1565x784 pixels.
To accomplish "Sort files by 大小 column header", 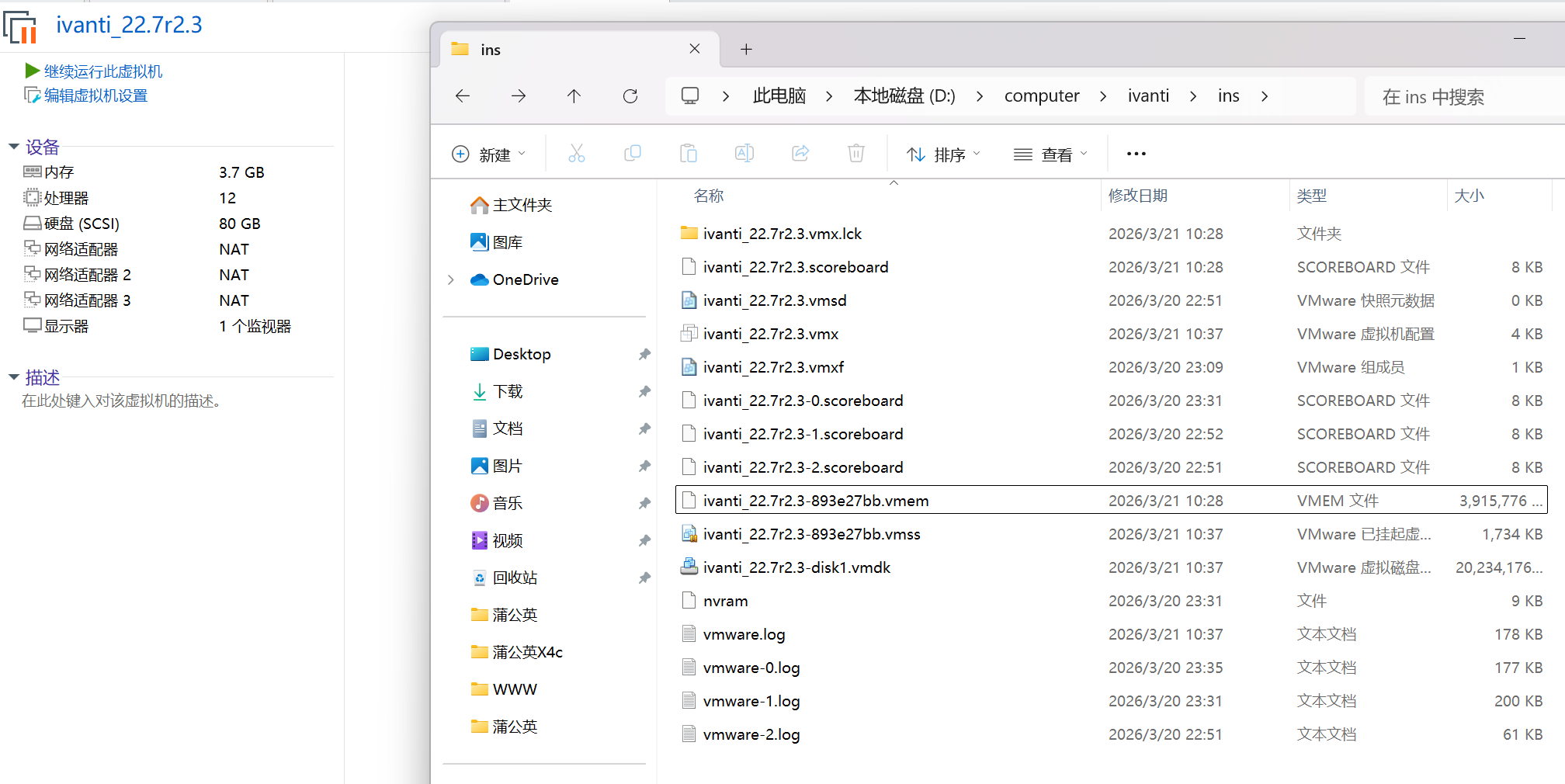I will coord(1469,196).
